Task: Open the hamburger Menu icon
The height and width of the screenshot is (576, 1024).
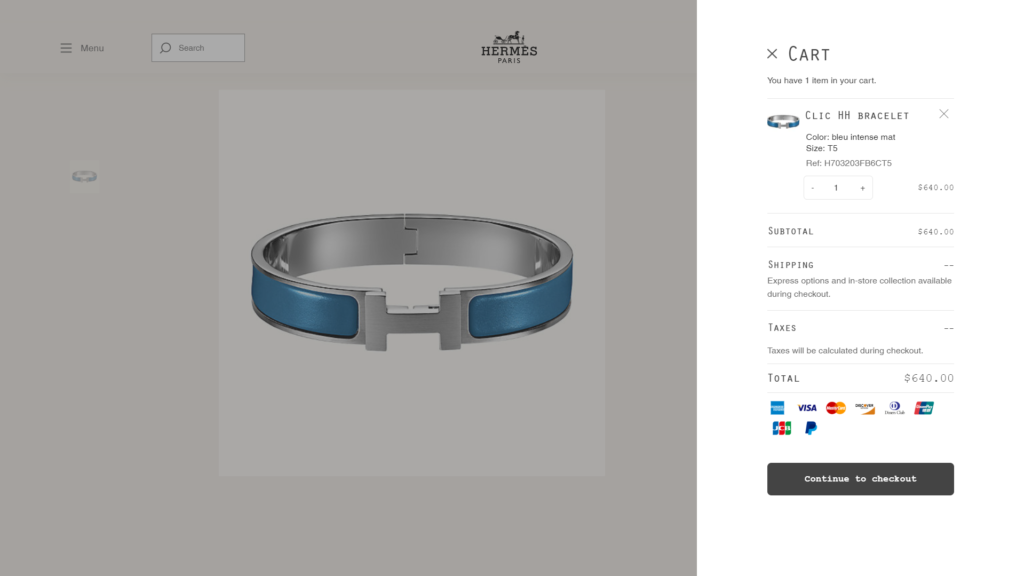Action: pos(66,48)
